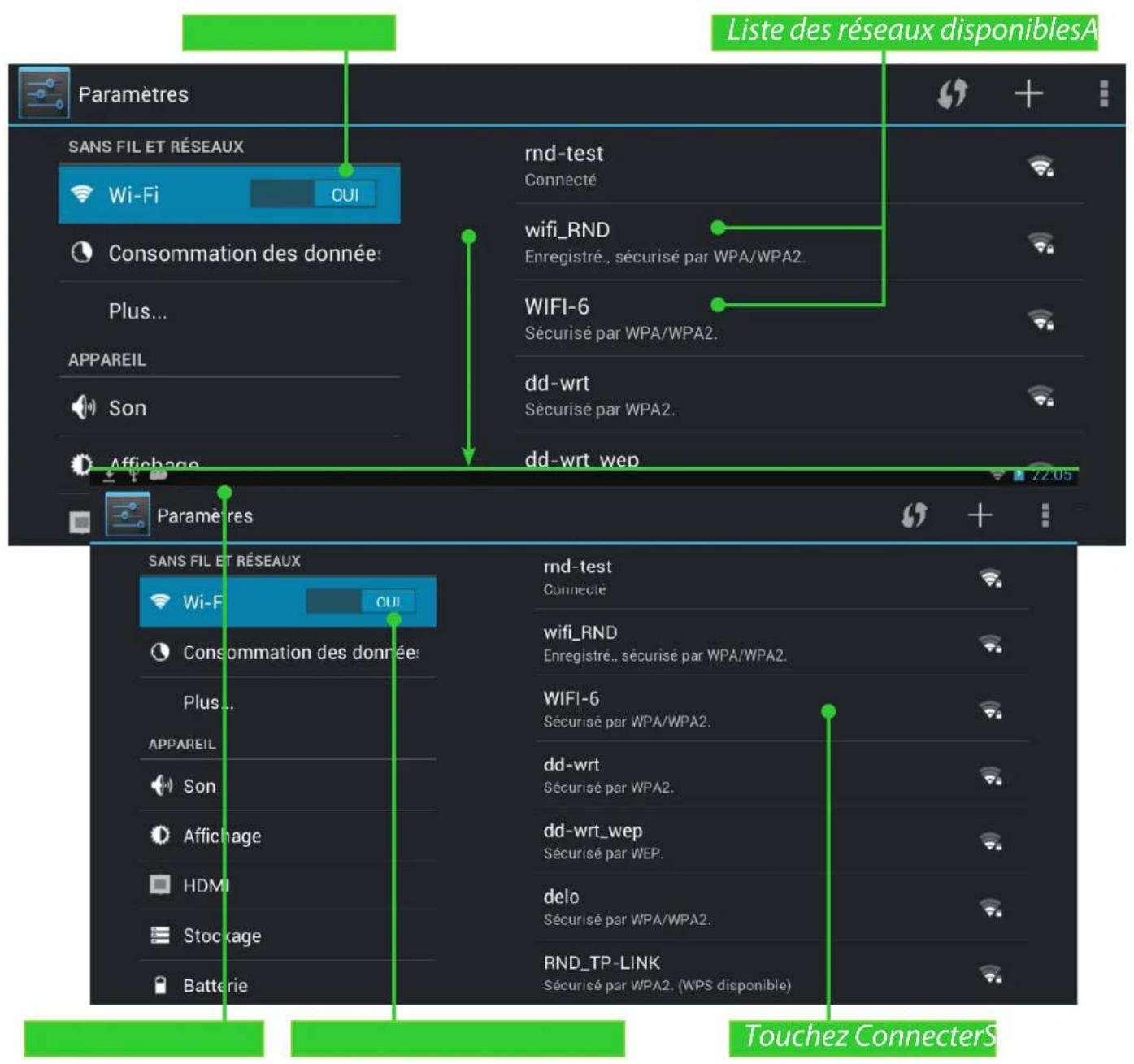Tap the speaker Son icon in upper screenshot
Viewport: 1134px width, 1064px height.
[83, 407]
